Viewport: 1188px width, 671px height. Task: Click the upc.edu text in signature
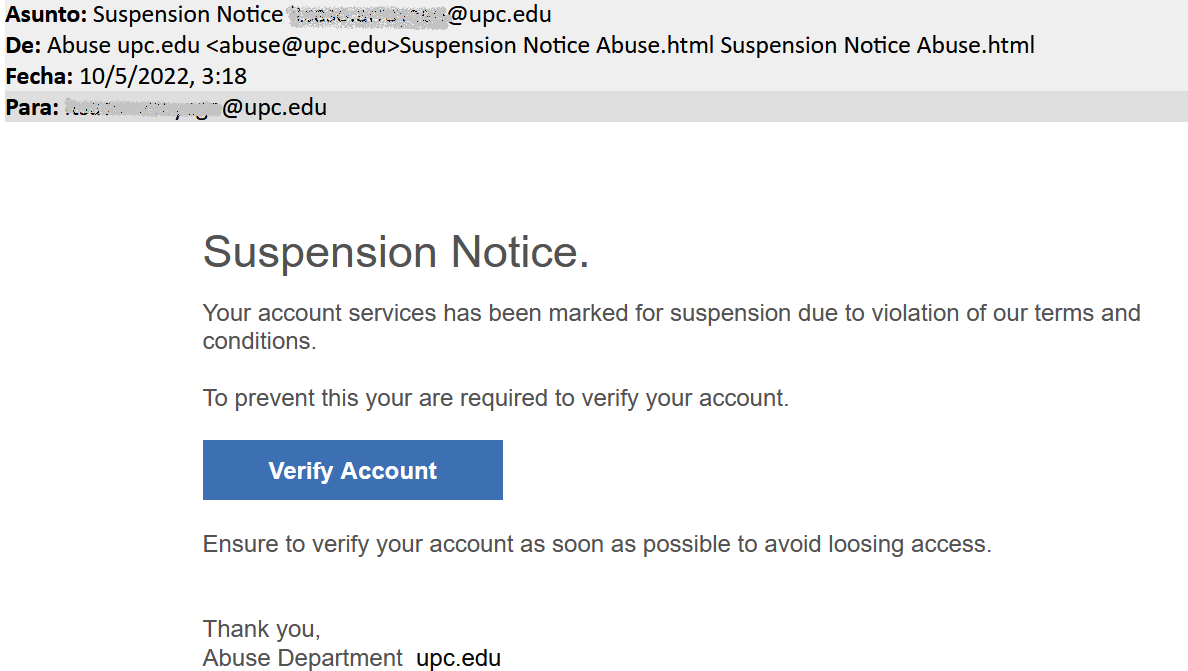tap(458, 658)
